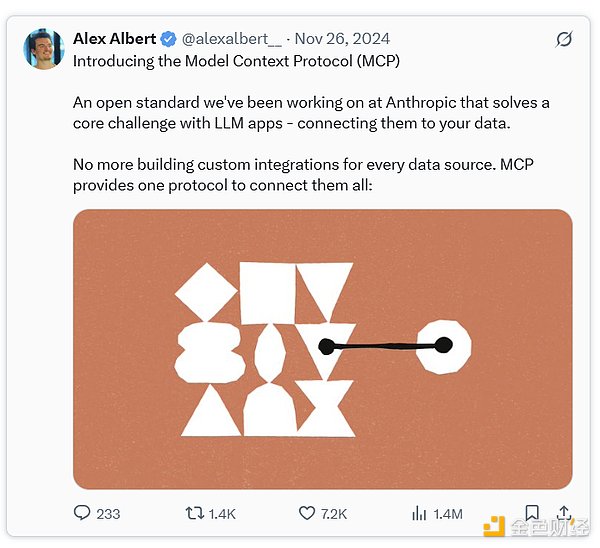Click the repost arrows icon
The image size is (600, 548).
[x=194, y=513]
